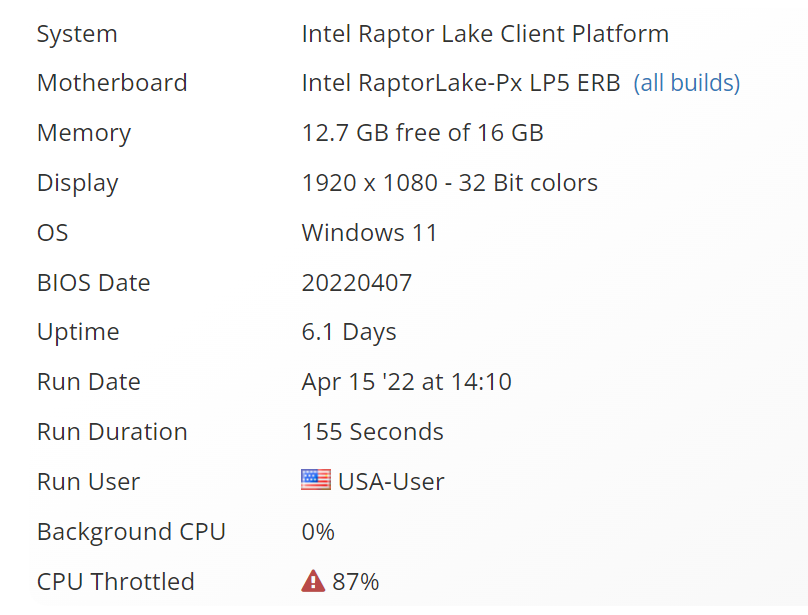Click the Motherboard label
Screen dimensions: 808x615
coord(112,83)
